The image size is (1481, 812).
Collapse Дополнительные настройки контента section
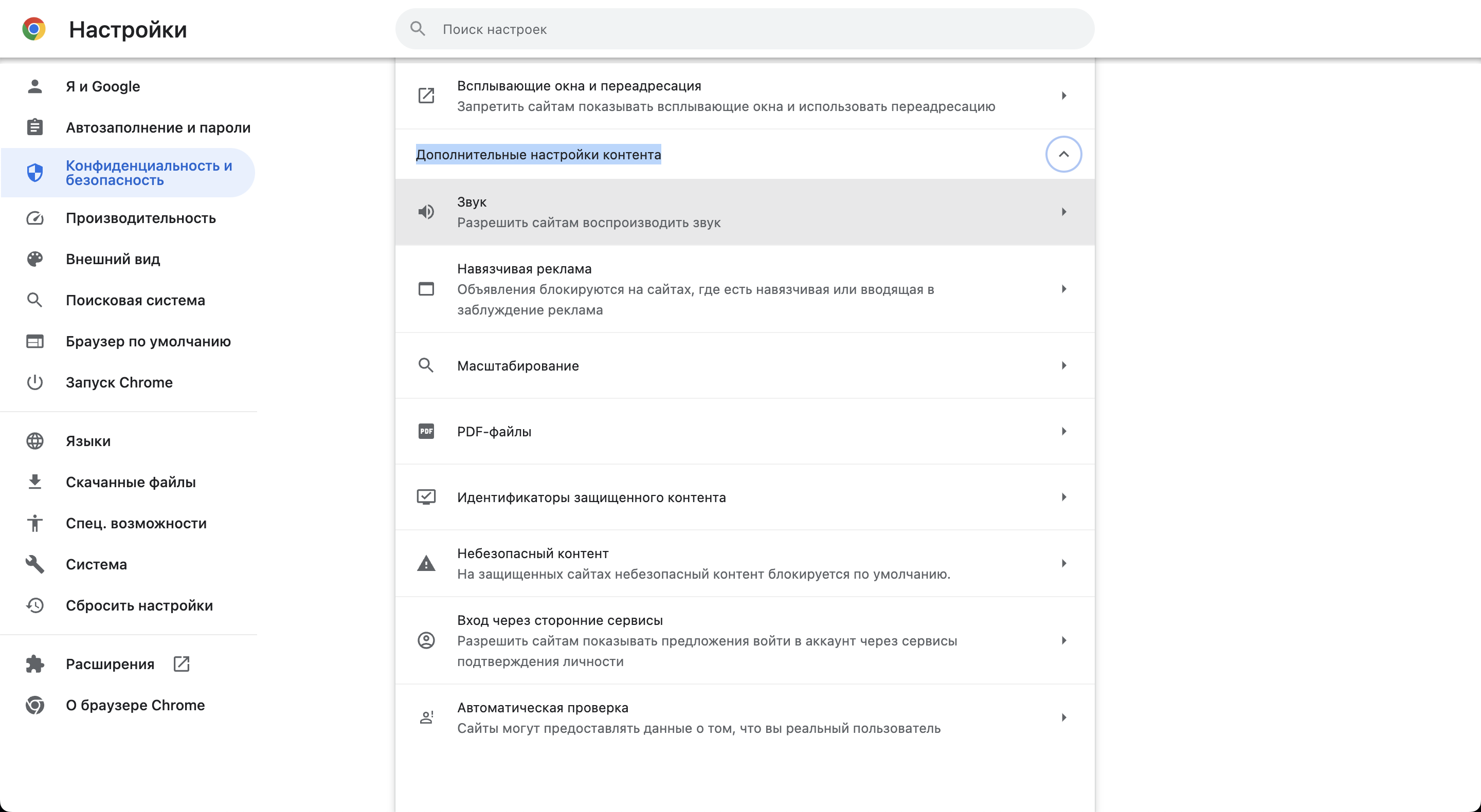(1063, 154)
